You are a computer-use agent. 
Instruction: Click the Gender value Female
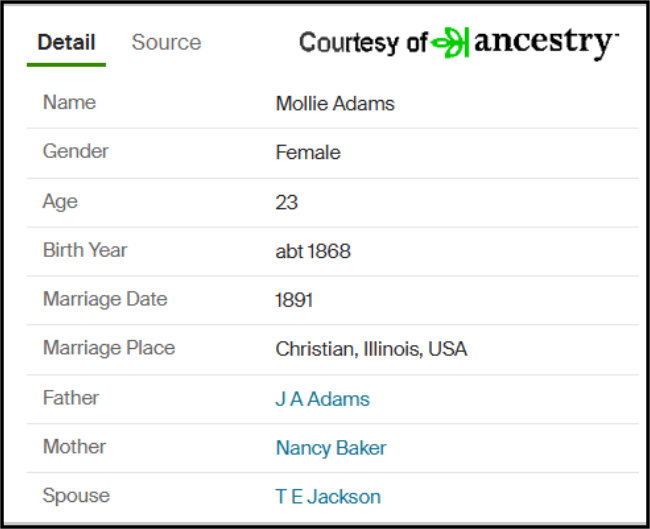pos(308,153)
